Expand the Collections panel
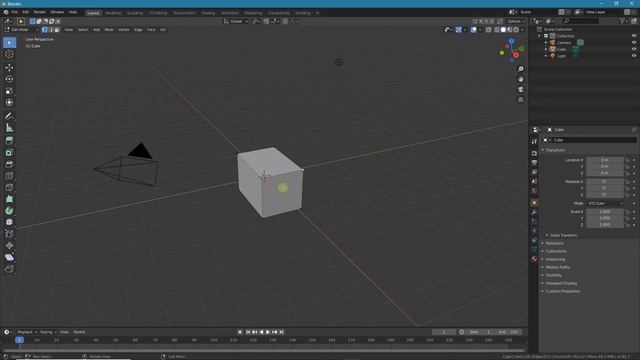The height and width of the screenshot is (360, 640). coord(556,251)
